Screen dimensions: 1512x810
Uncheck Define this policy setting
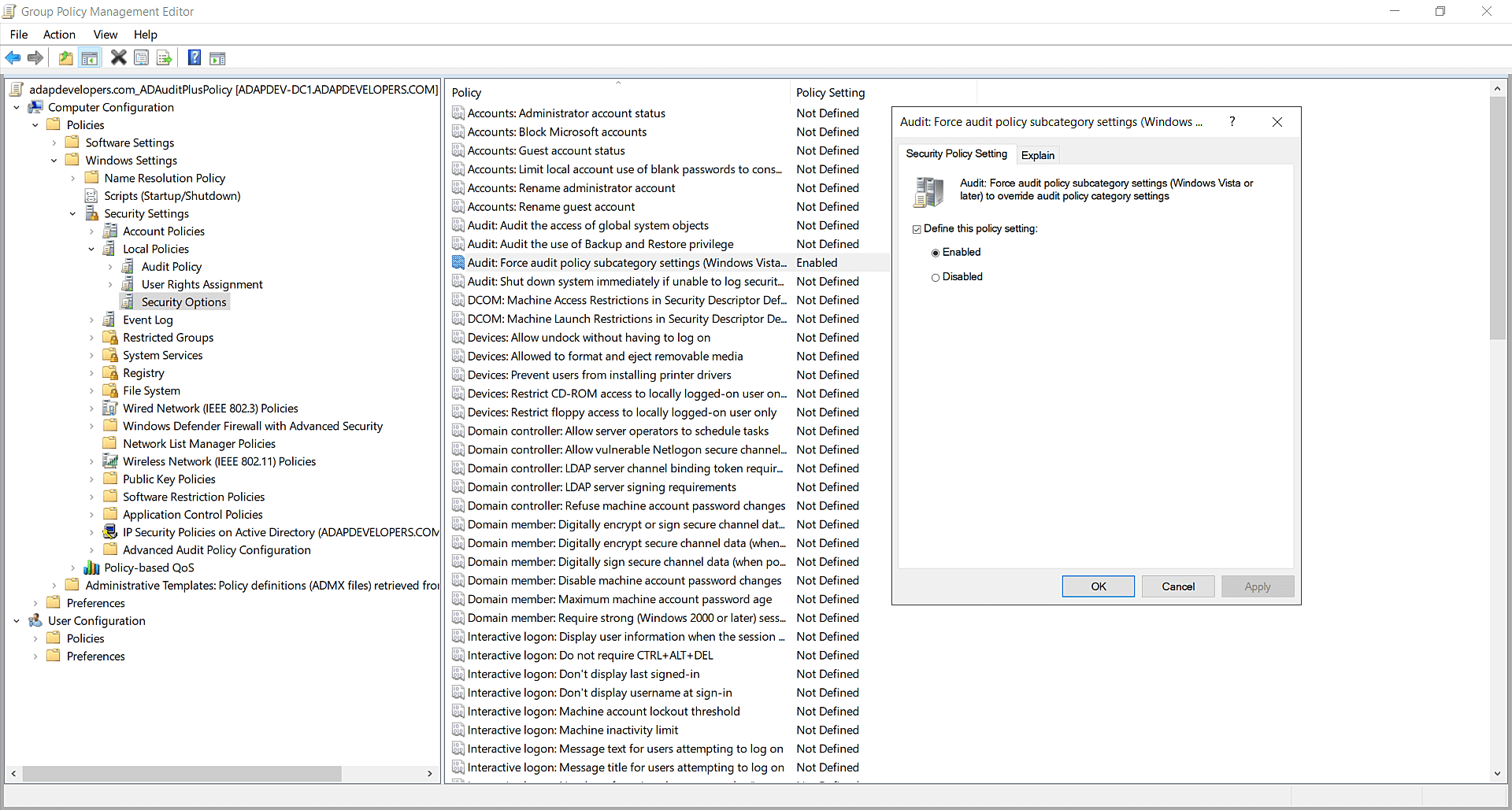click(918, 228)
